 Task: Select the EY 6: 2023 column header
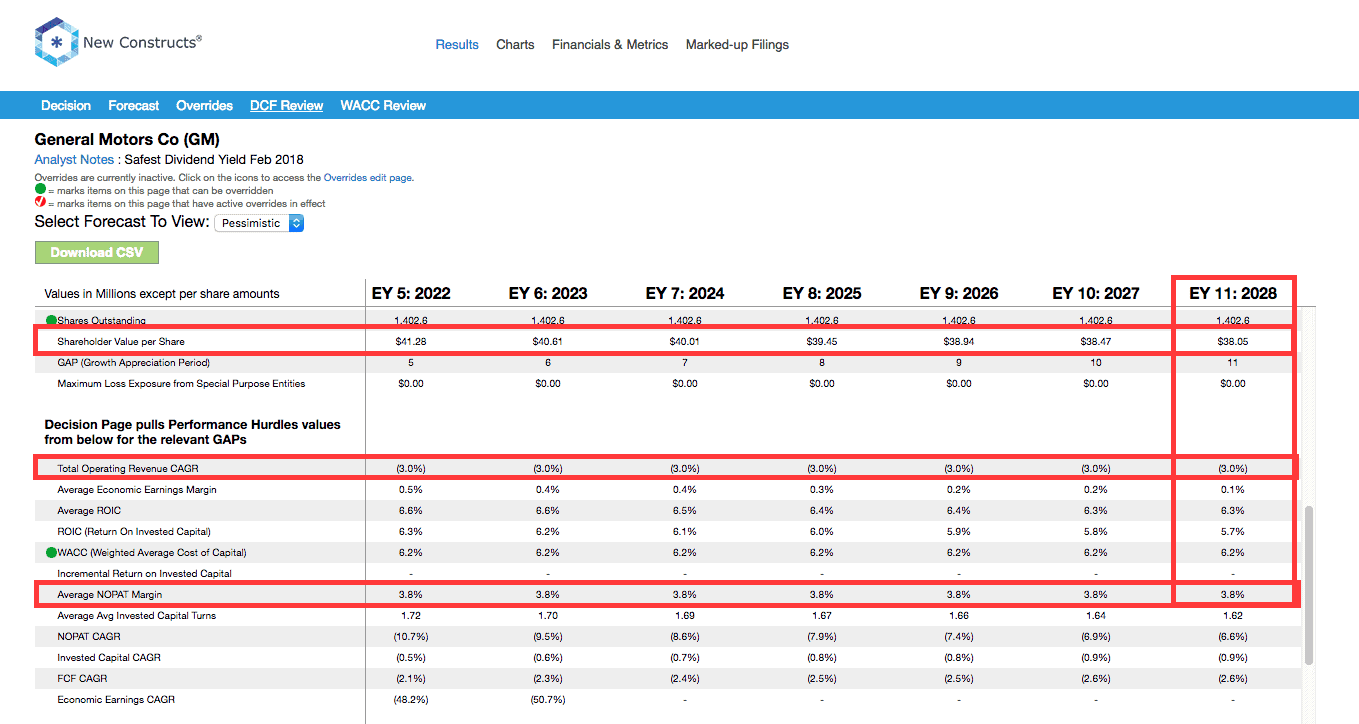[548, 294]
